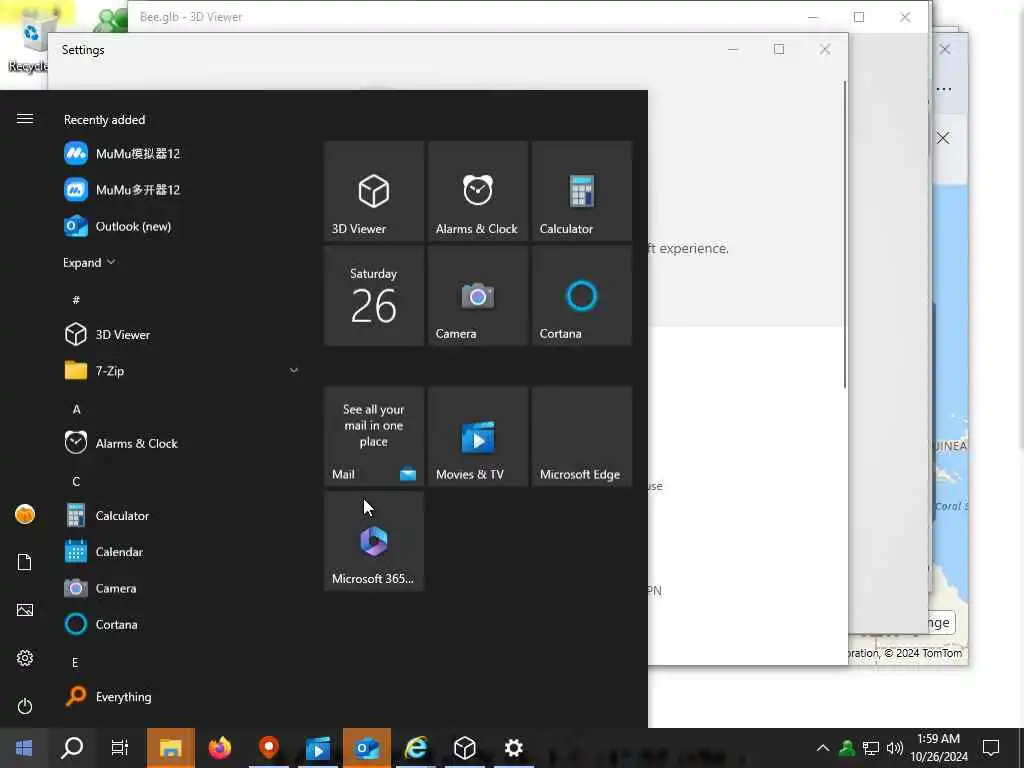The width and height of the screenshot is (1024, 768).
Task: Open Camera in the app list
Action: (182, 588)
